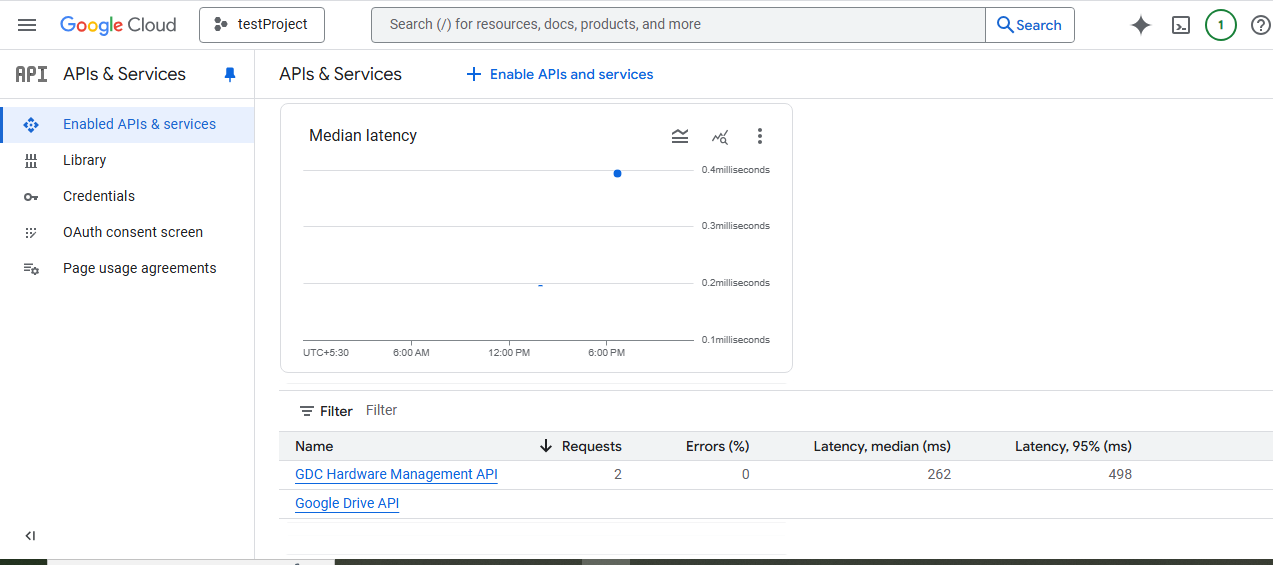1273x565 pixels.
Task: Click the median latency value 262
Action: click(x=939, y=474)
